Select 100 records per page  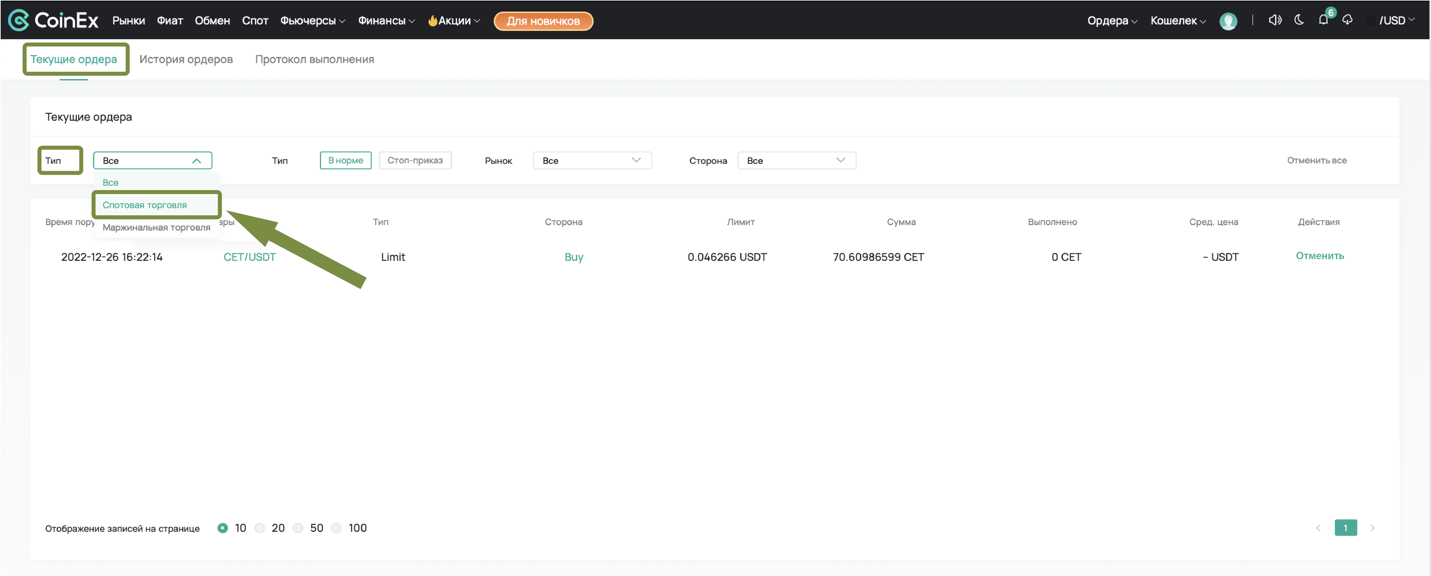point(337,528)
